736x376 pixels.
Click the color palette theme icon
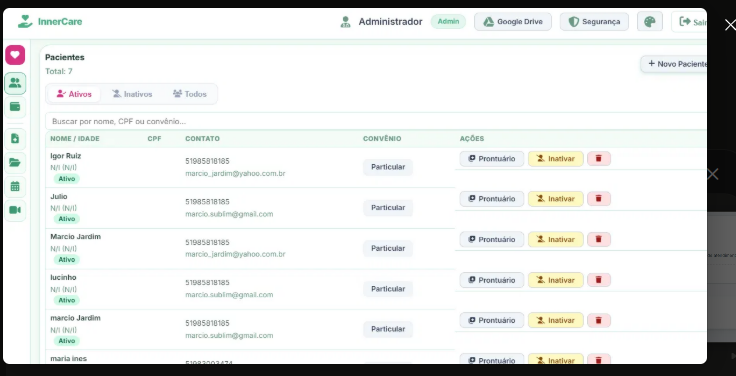(x=650, y=22)
